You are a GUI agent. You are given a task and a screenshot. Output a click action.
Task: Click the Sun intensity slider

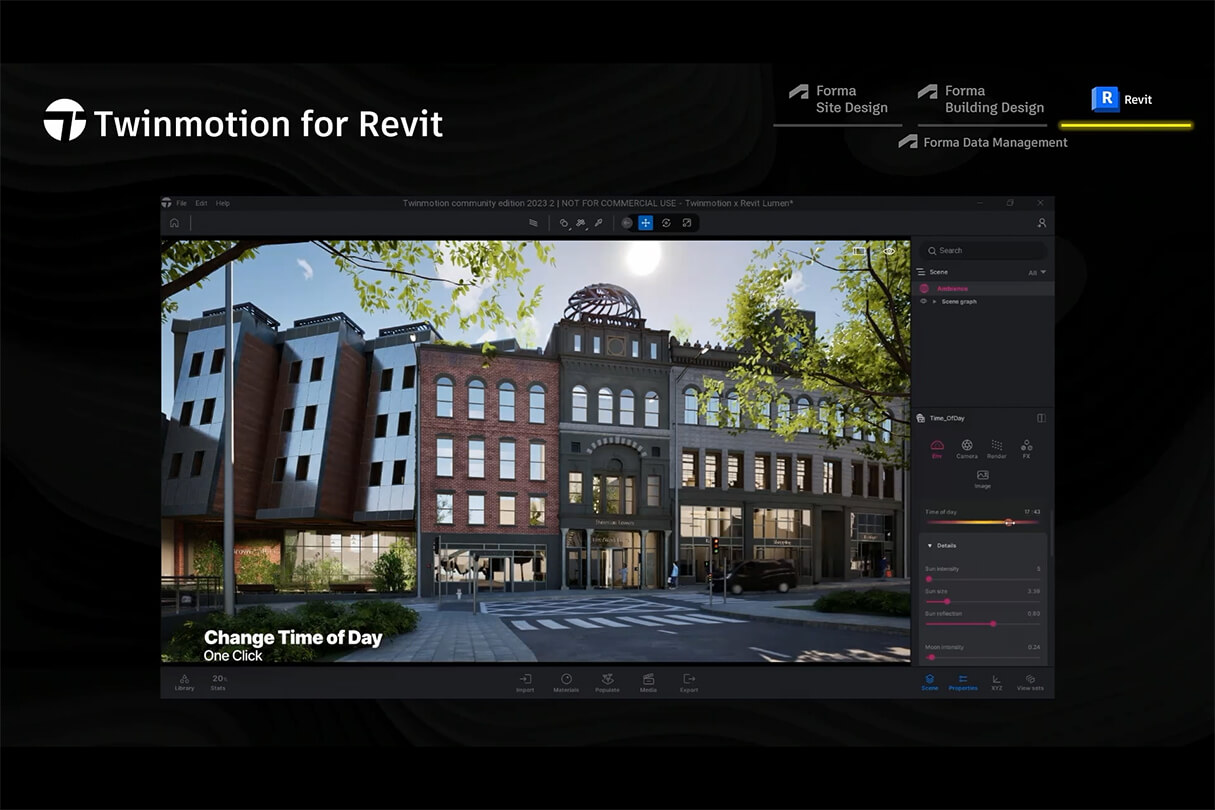click(983, 579)
